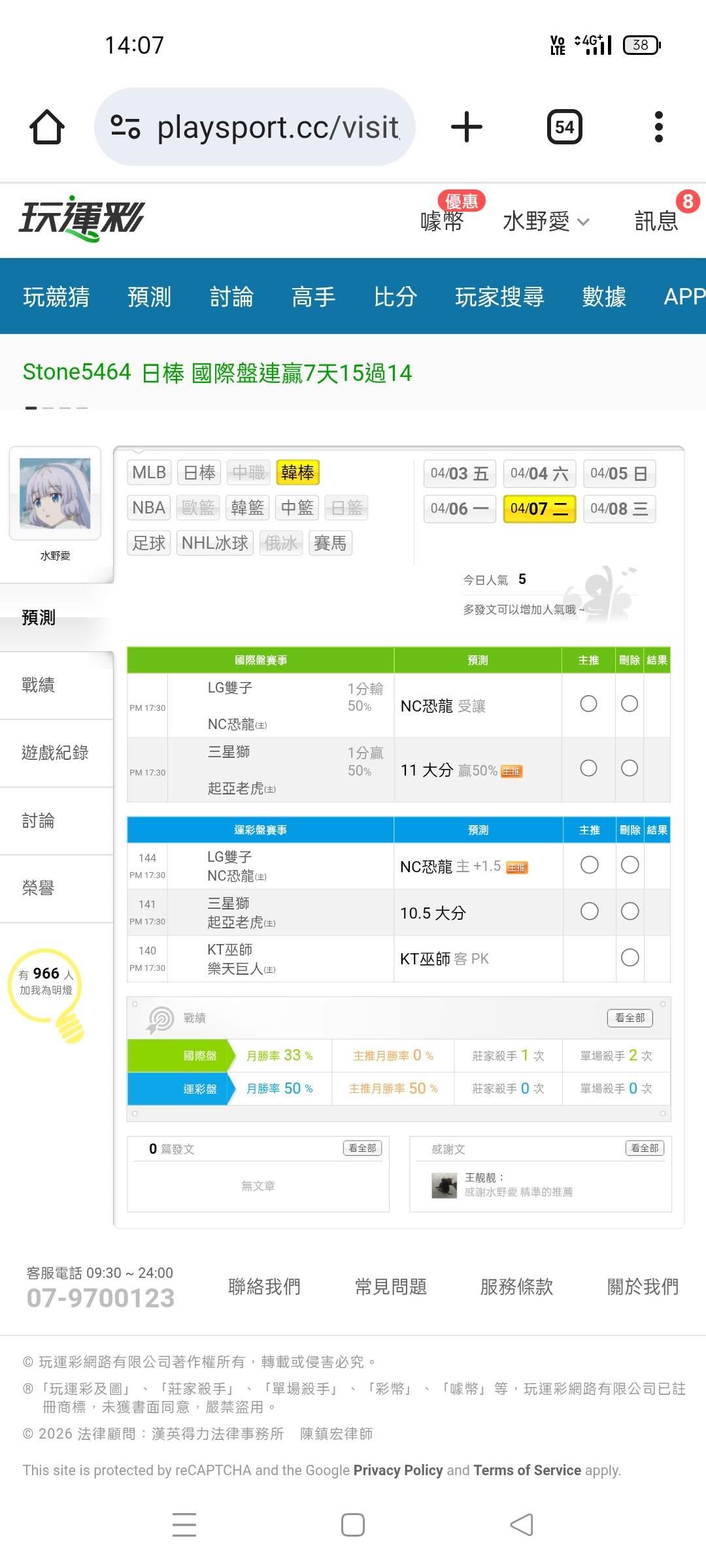
Task: Select 主推 radio for 10.5 大分 row
Action: (x=589, y=911)
